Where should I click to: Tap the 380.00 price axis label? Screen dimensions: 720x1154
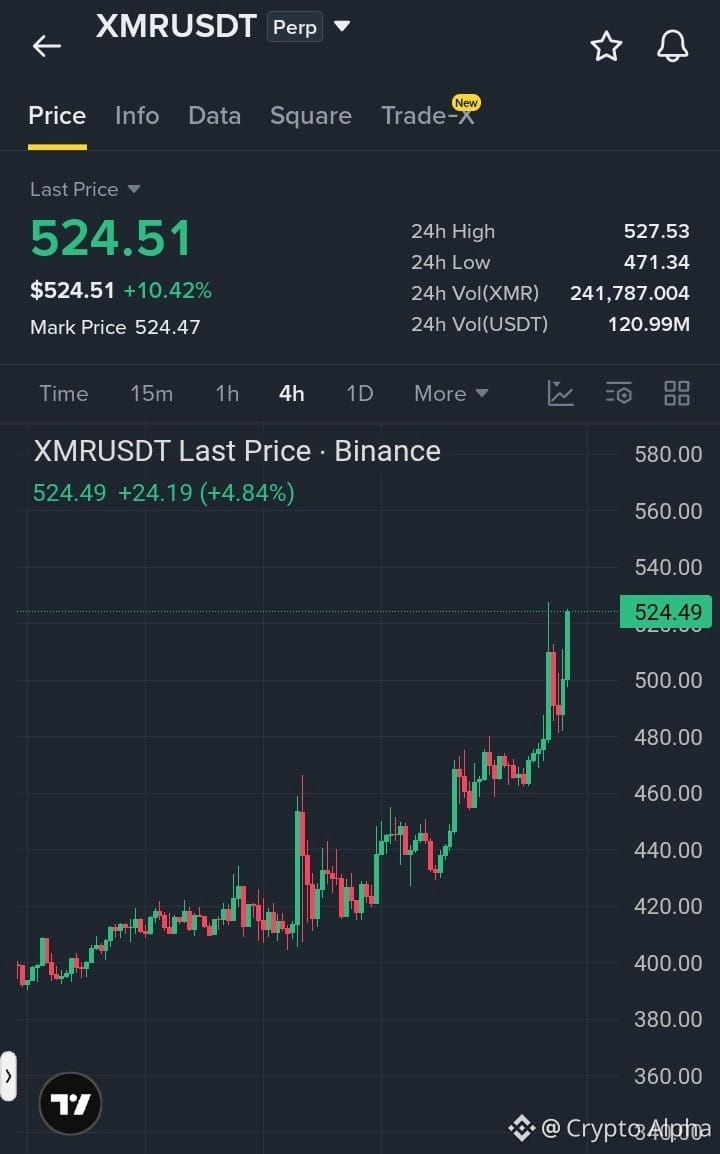[x=668, y=1019]
